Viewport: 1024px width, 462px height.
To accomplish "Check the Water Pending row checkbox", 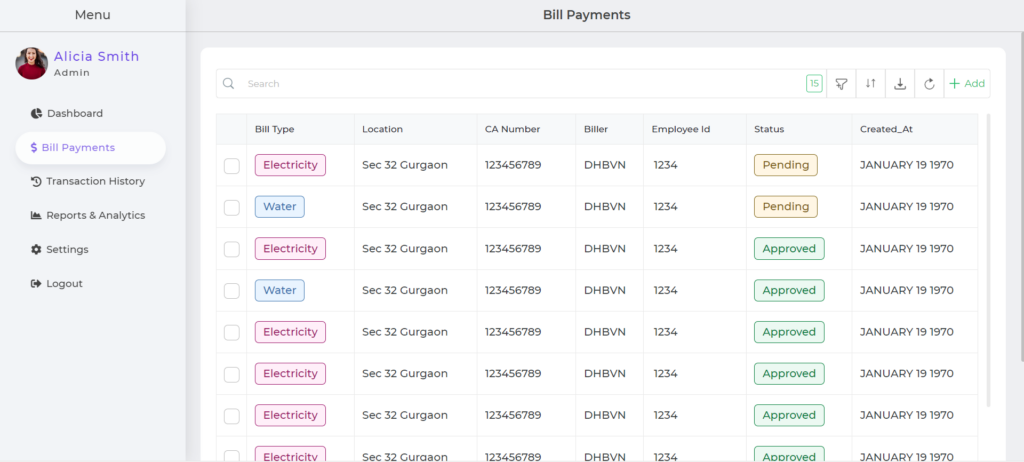I will click(232, 208).
